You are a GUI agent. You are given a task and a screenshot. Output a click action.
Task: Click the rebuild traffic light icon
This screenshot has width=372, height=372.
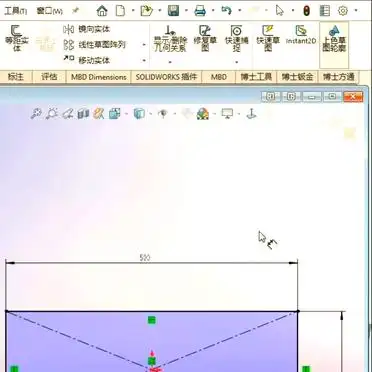pos(307,11)
